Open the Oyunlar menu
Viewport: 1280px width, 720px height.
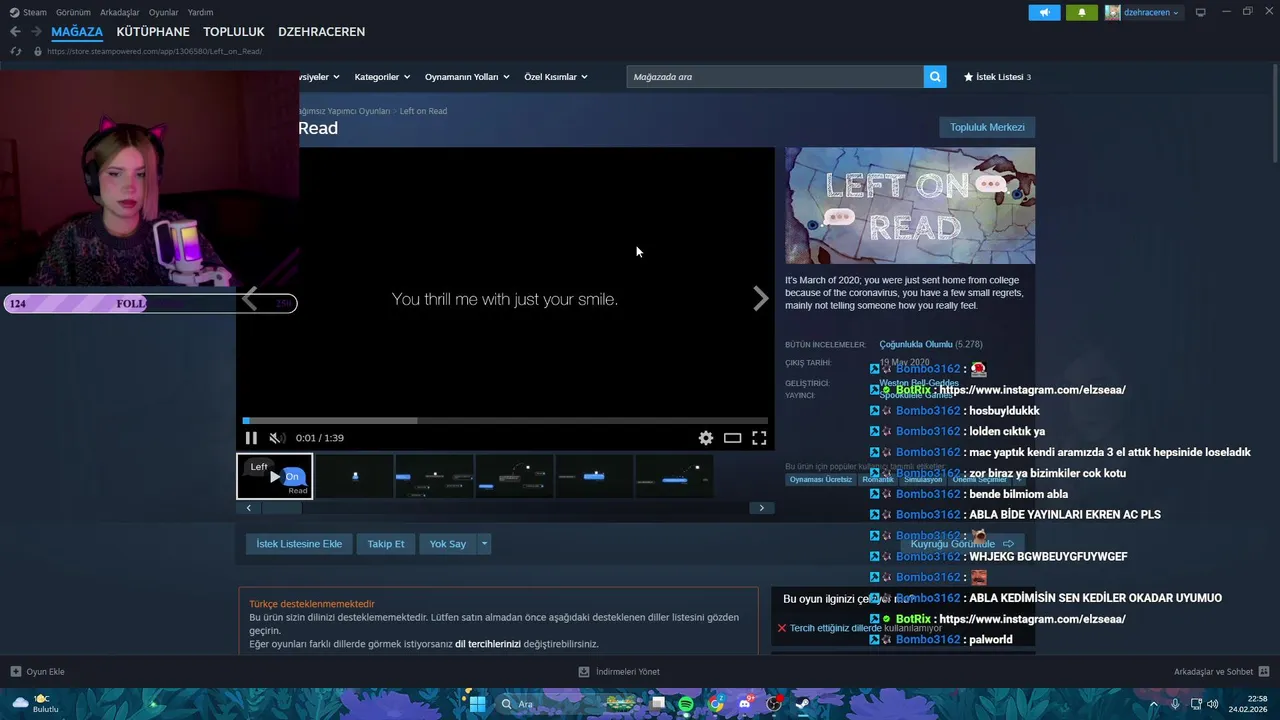[x=163, y=12]
